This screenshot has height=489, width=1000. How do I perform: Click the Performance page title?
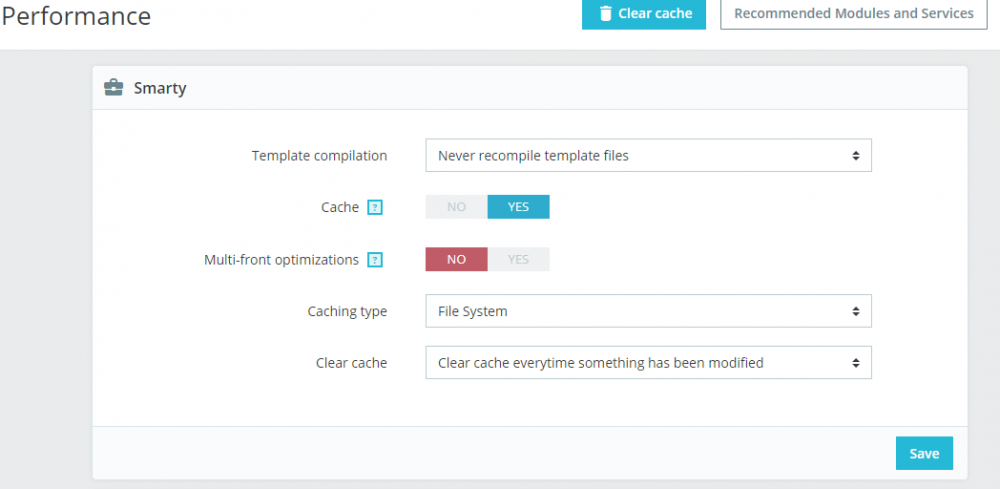76,16
